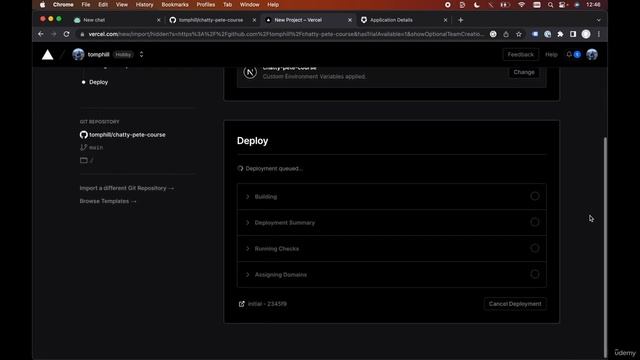Screen dimensions: 640x360
Task: Click Import a different Git Repository link
Action: pos(127,188)
